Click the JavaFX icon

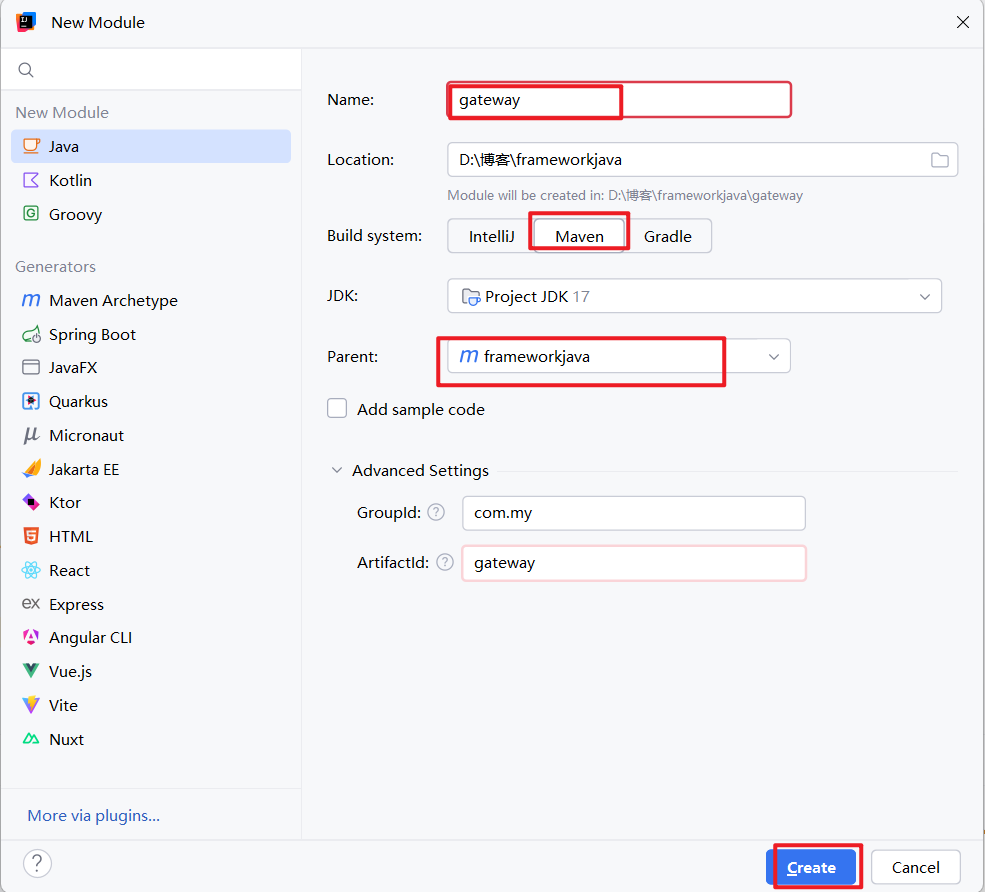click(31, 367)
